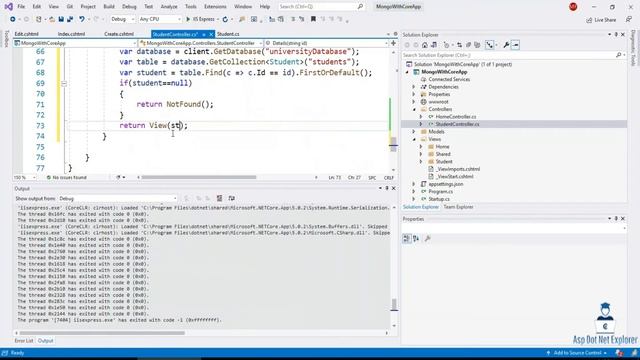Image resolution: width=640 pixels, height=360 pixels.
Task: Toggle track active item icon in Solution Explorer
Action: point(489,45)
